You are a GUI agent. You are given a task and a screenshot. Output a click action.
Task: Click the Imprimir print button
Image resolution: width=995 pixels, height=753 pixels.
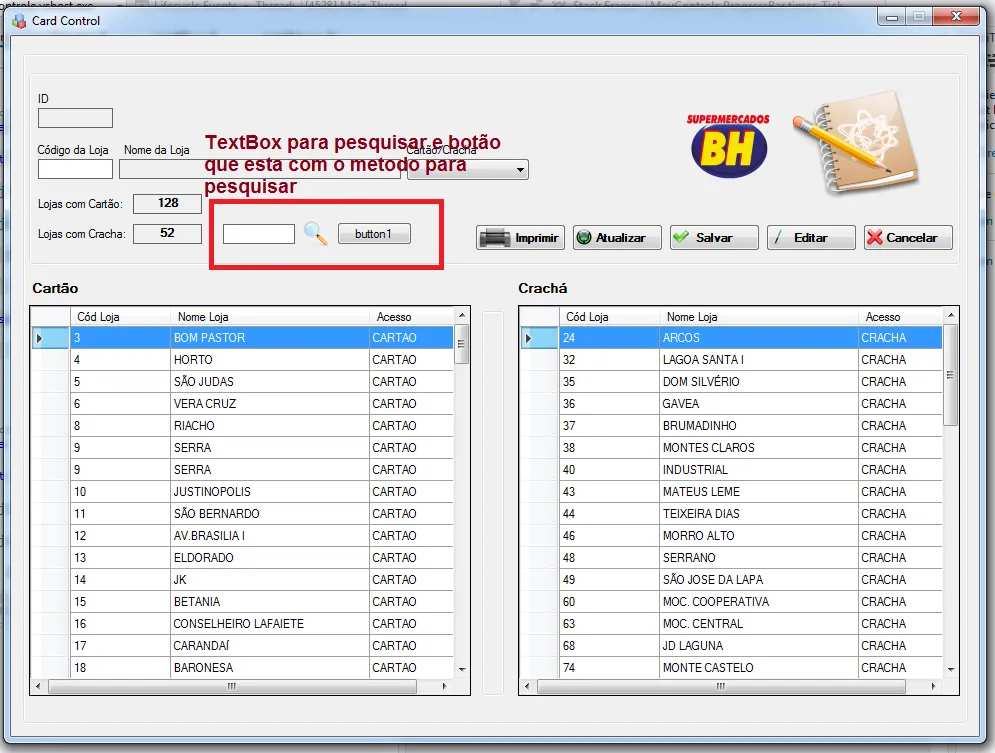click(520, 238)
